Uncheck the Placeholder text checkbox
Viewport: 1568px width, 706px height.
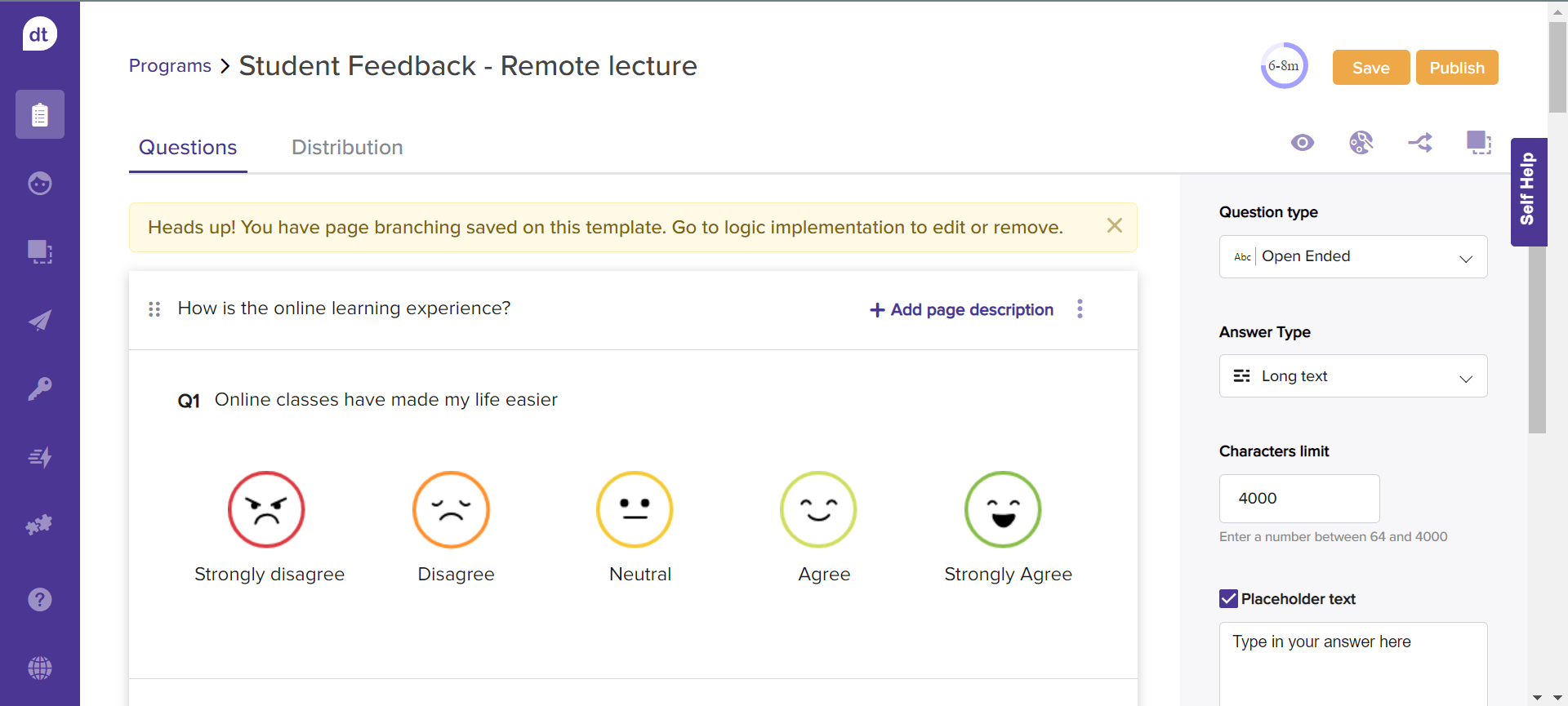pyautogui.click(x=1228, y=599)
